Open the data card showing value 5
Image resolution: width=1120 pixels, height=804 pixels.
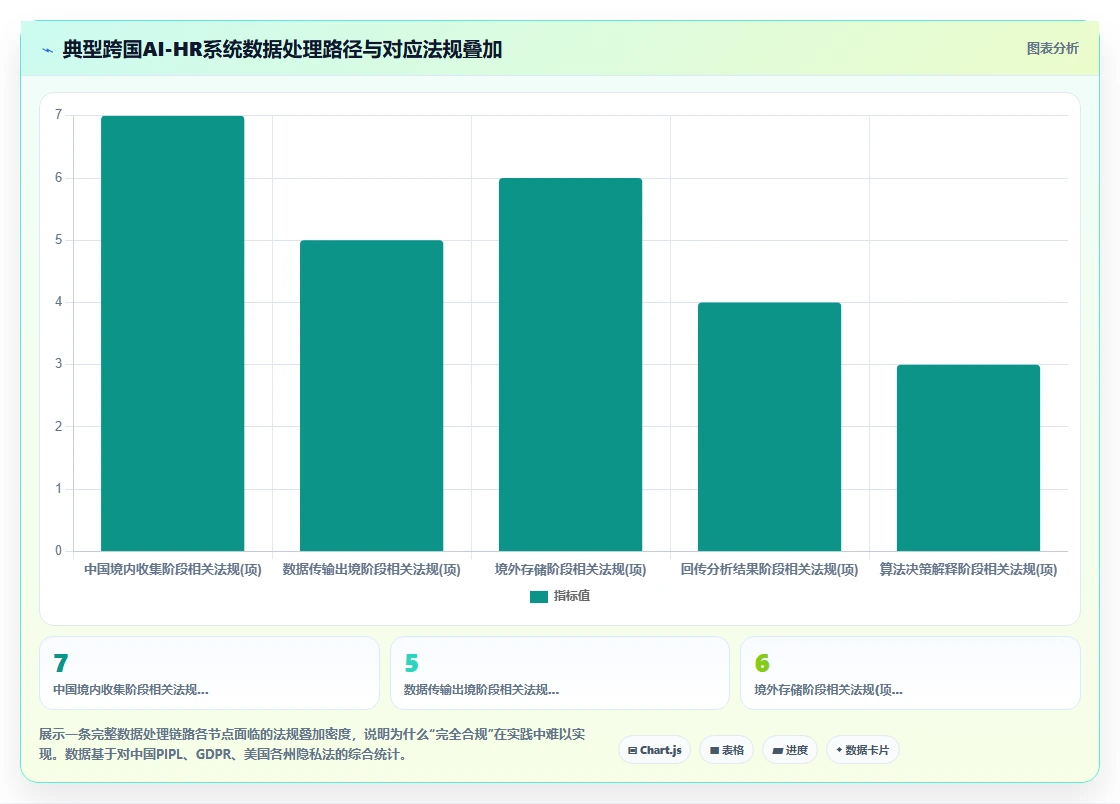tap(560, 673)
